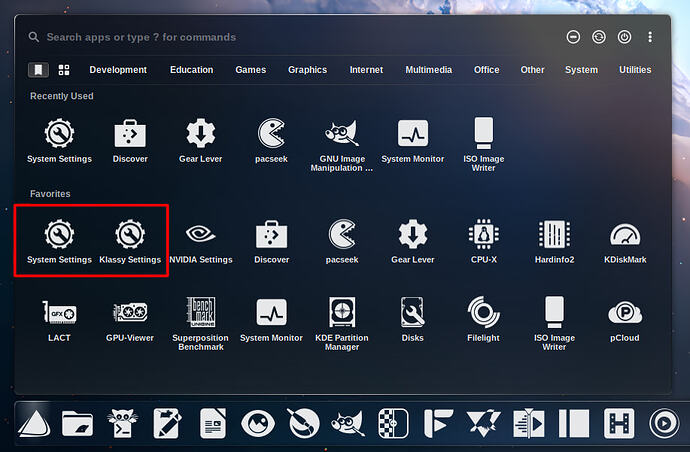The height and width of the screenshot is (452, 690).
Task: Click the search apps field
Action: (290, 37)
